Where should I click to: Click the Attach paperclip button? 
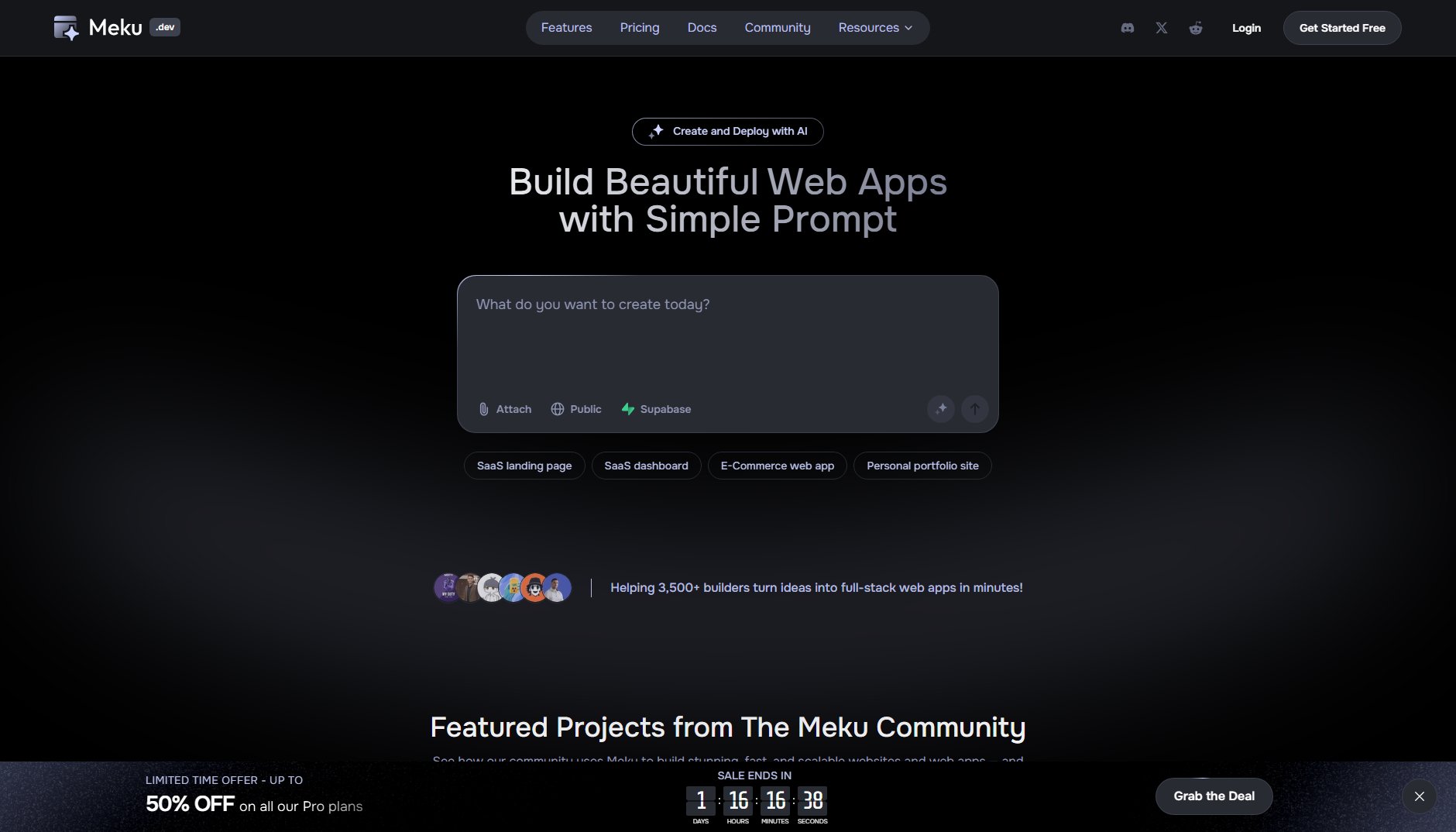505,409
